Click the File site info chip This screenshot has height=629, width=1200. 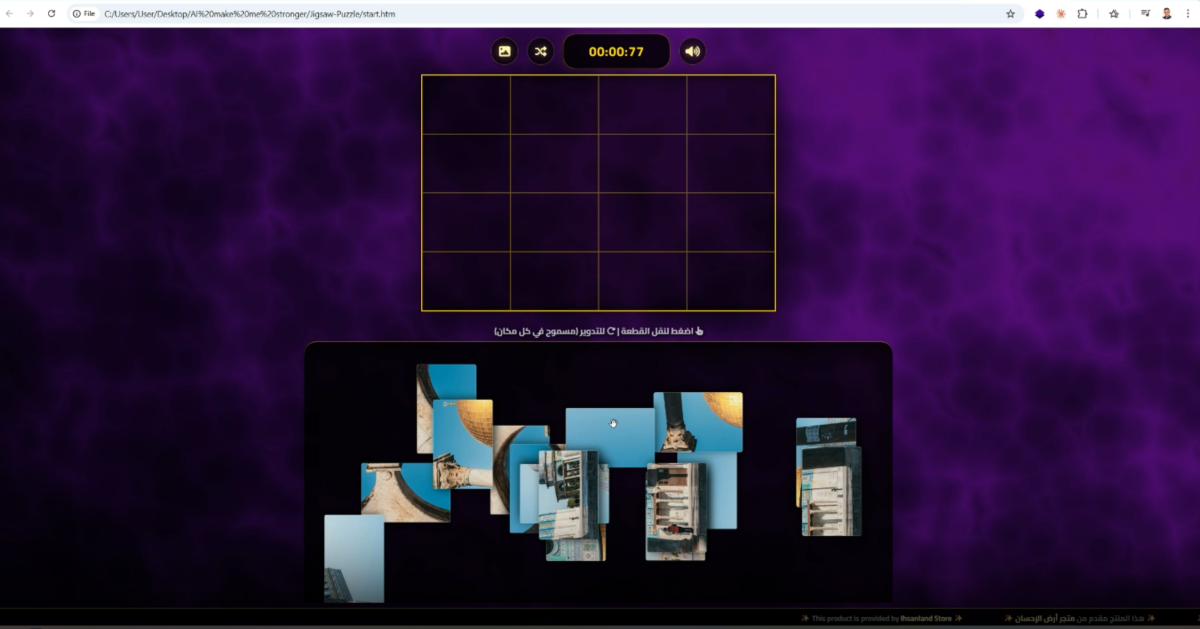(x=84, y=14)
